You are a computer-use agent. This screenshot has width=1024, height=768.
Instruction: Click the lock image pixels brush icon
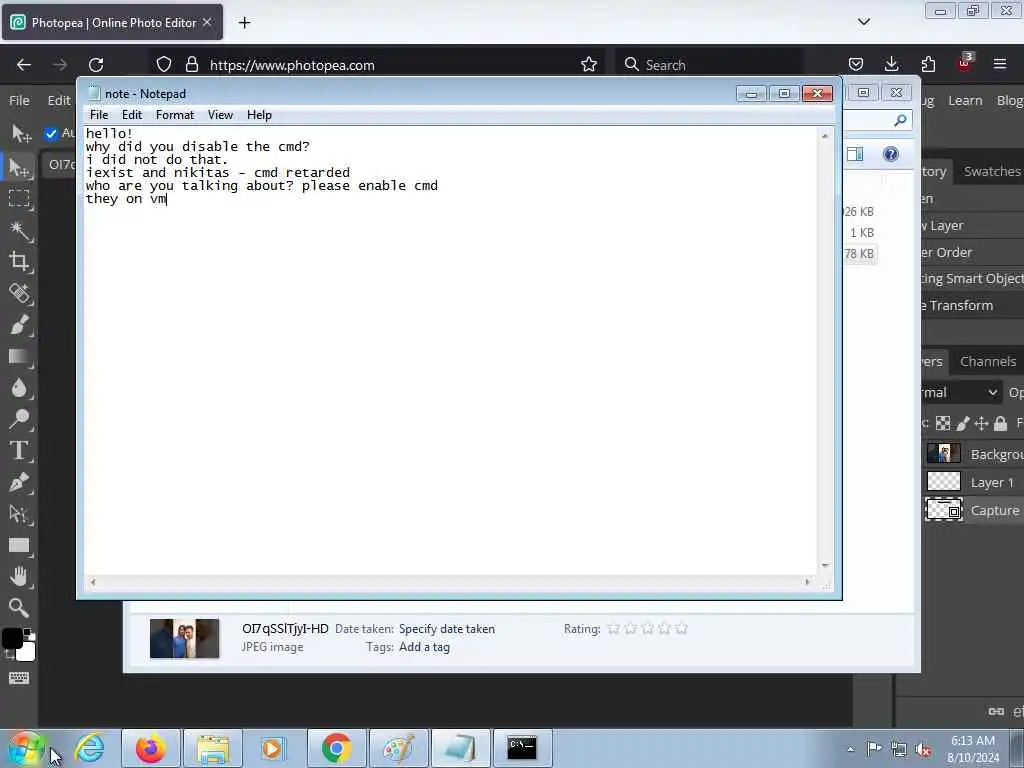(963, 424)
